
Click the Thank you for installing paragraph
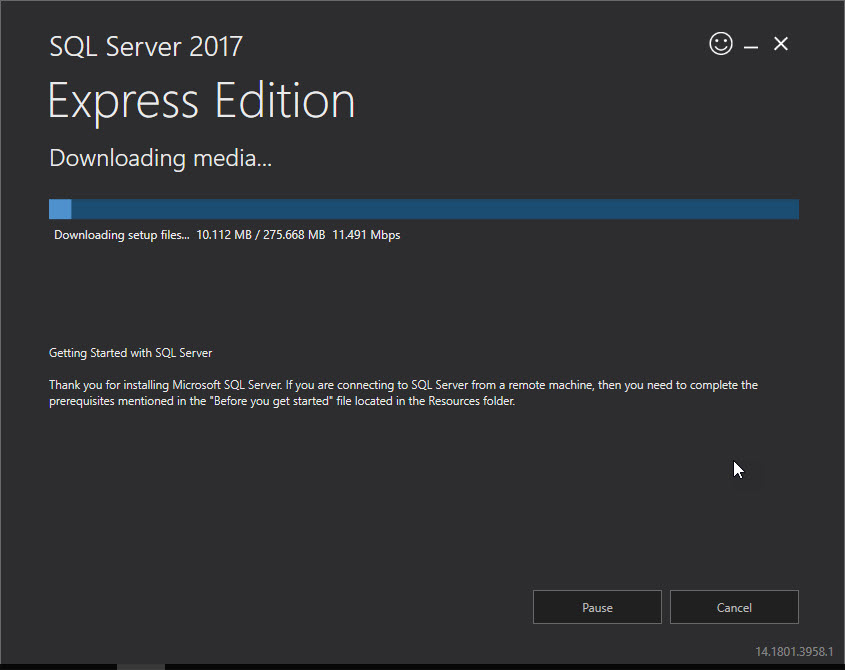[403, 393]
